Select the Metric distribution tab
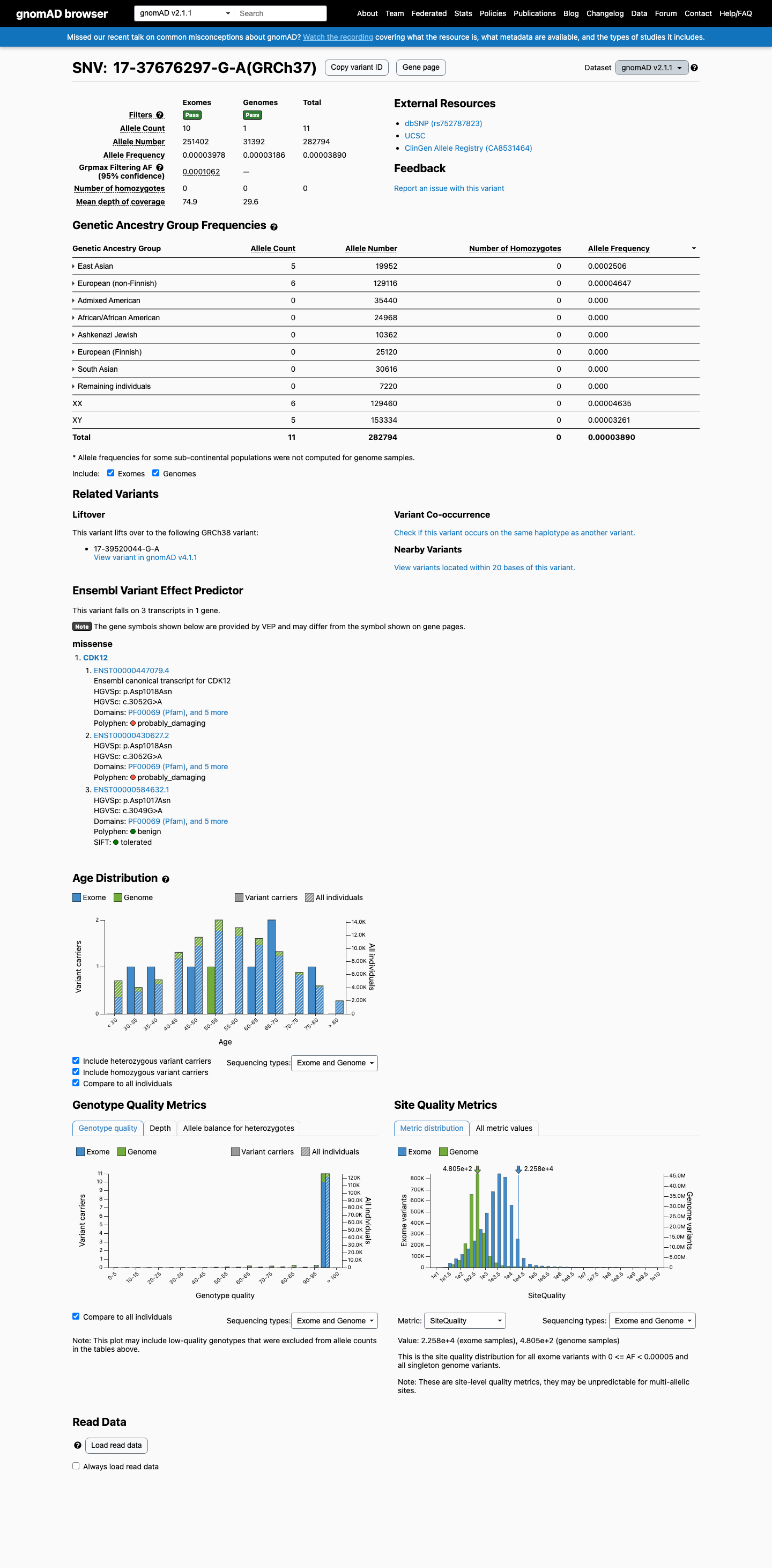Viewport: 772px width, 1568px height. (x=432, y=1128)
